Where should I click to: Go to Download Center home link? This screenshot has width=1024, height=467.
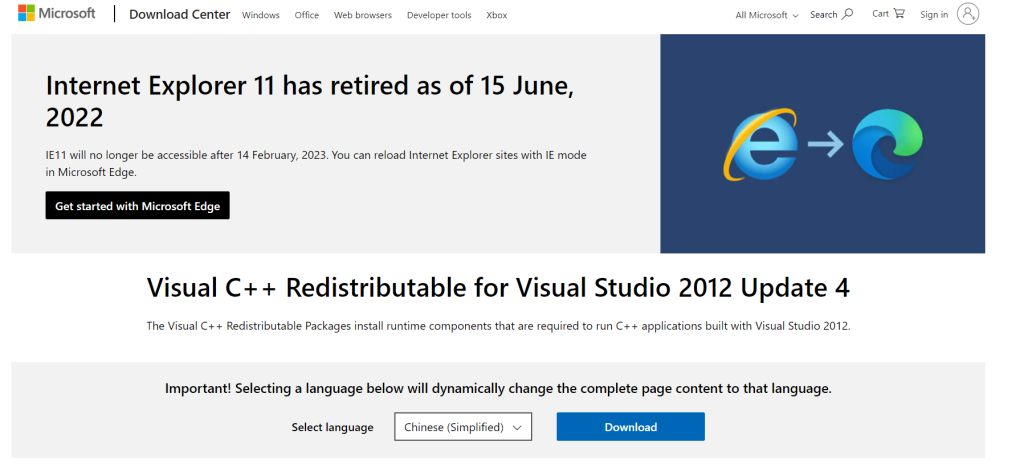[x=179, y=15]
